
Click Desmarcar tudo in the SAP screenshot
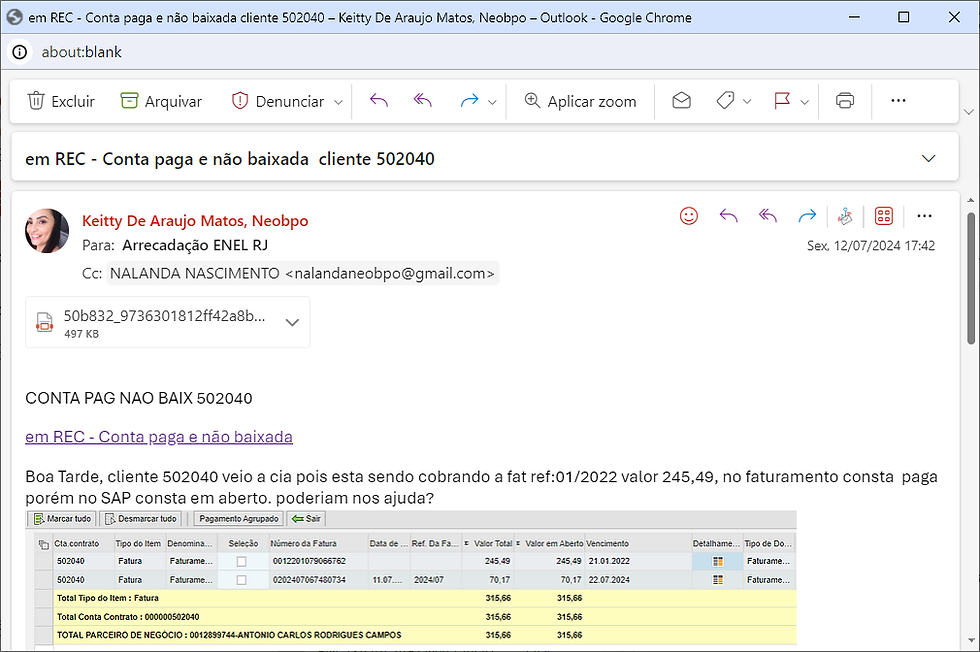click(141, 519)
